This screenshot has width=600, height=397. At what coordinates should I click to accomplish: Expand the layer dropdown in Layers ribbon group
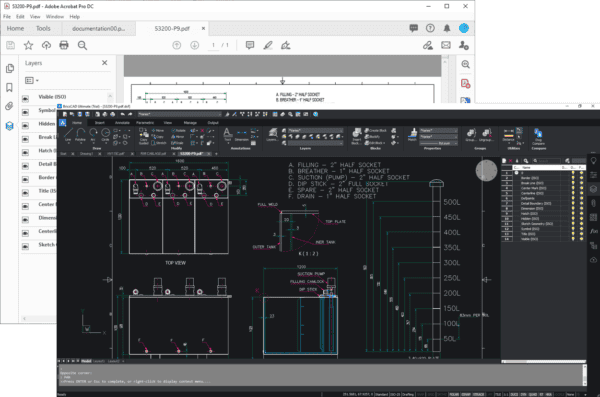[x=315, y=131]
